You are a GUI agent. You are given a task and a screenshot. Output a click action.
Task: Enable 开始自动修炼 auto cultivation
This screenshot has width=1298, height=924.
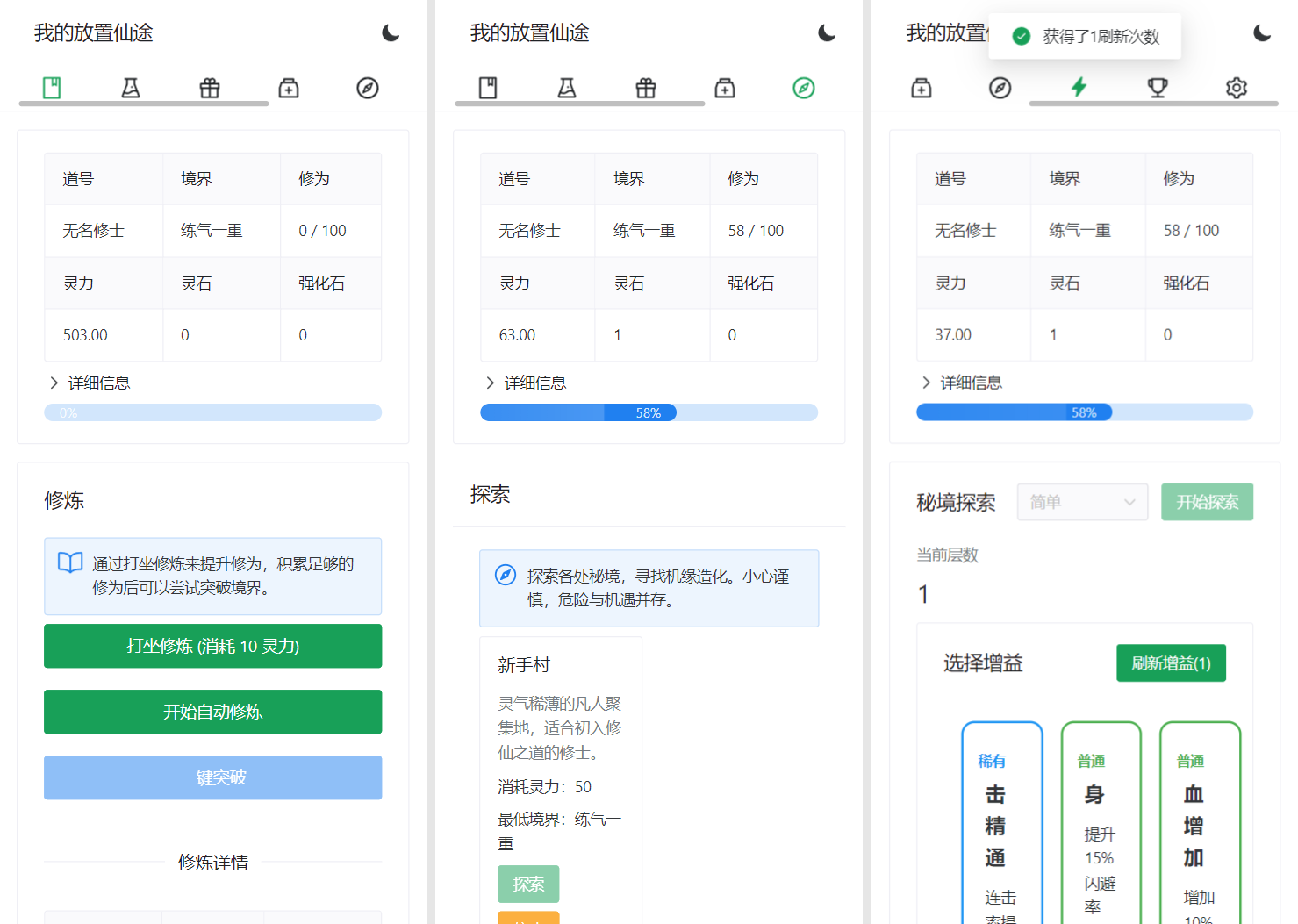[212, 712]
